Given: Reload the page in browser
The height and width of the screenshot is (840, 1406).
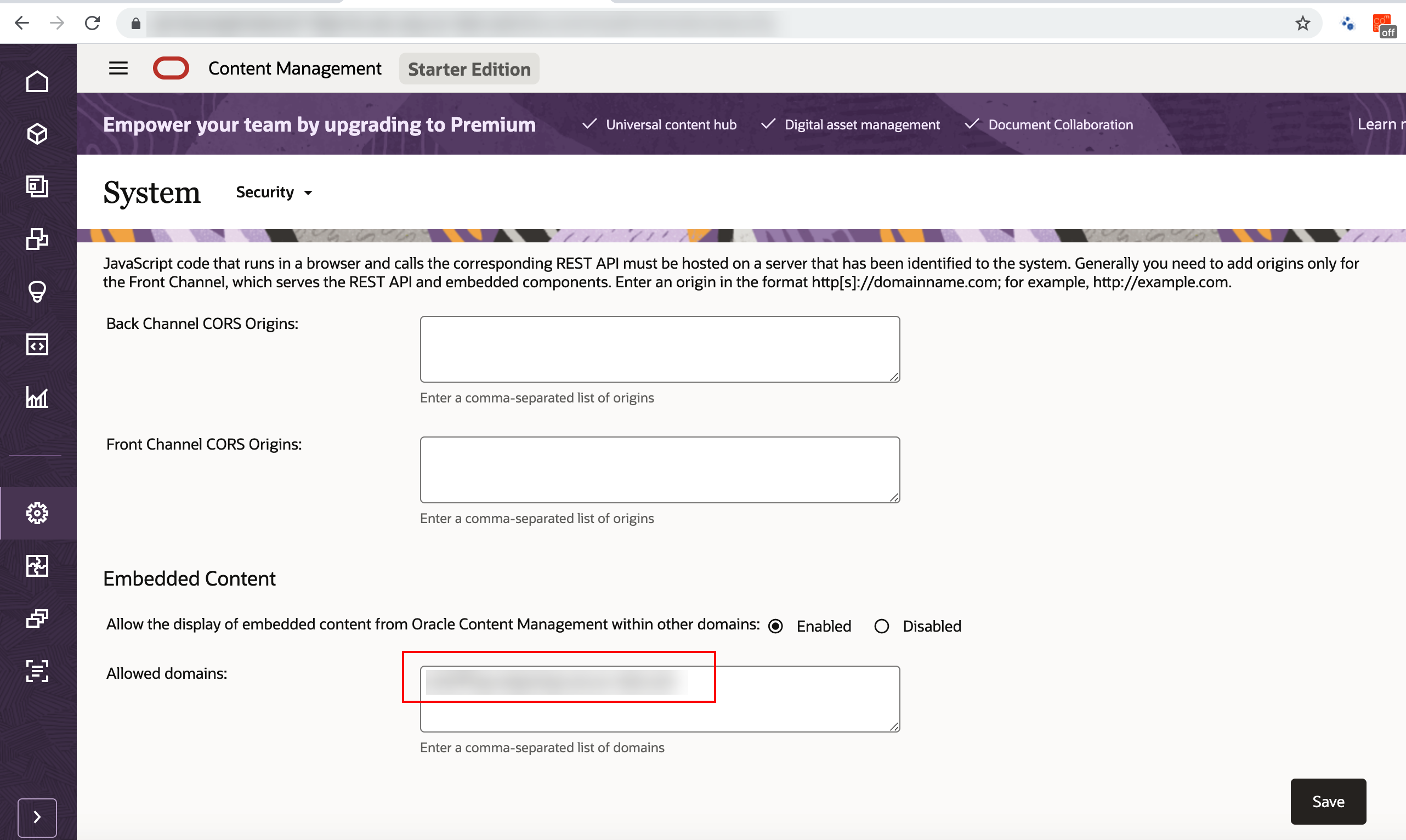Looking at the screenshot, I should (92, 23).
